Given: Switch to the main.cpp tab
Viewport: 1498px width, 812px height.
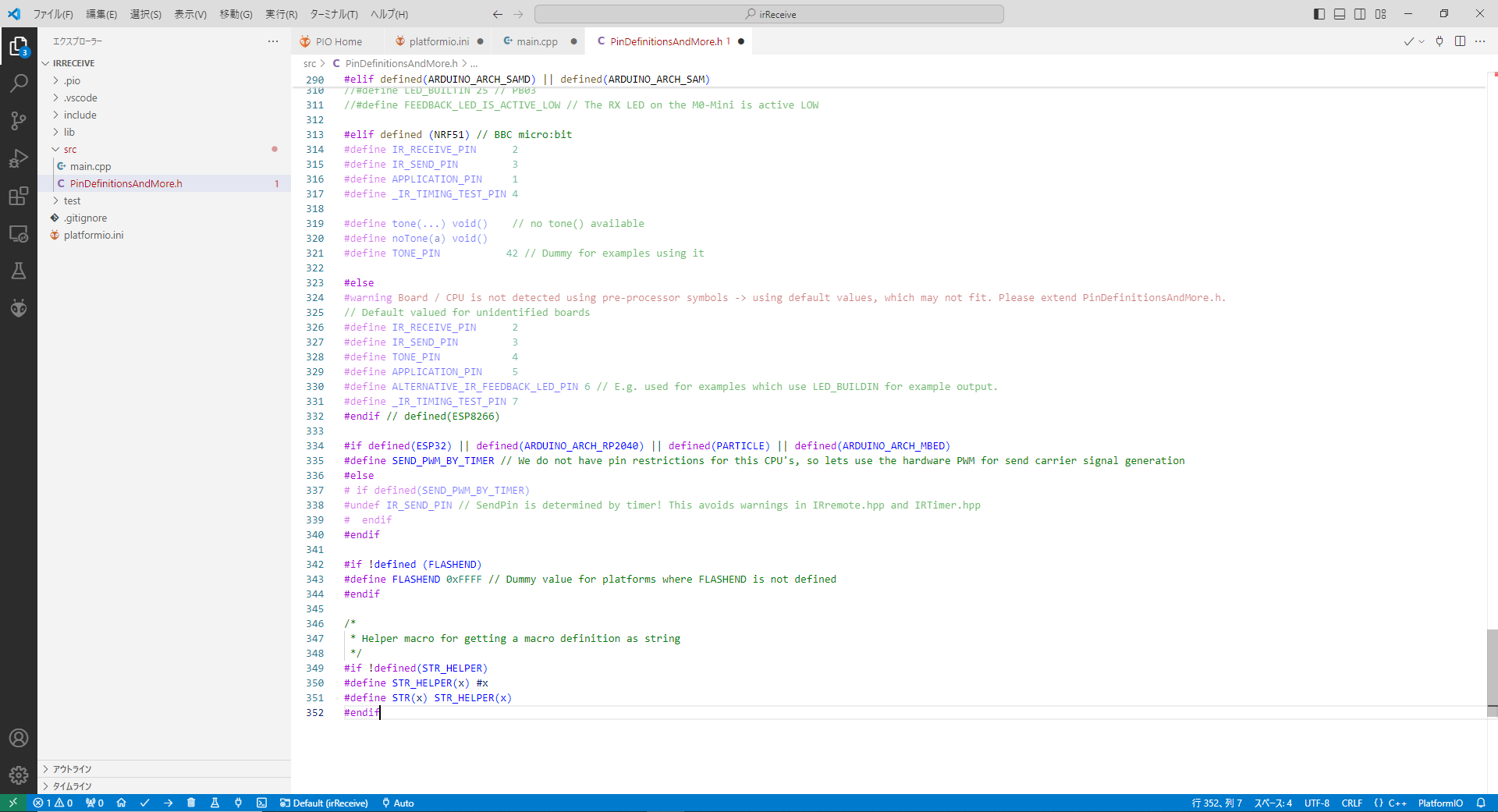Looking at the screenshot, I should pos(536,41).
